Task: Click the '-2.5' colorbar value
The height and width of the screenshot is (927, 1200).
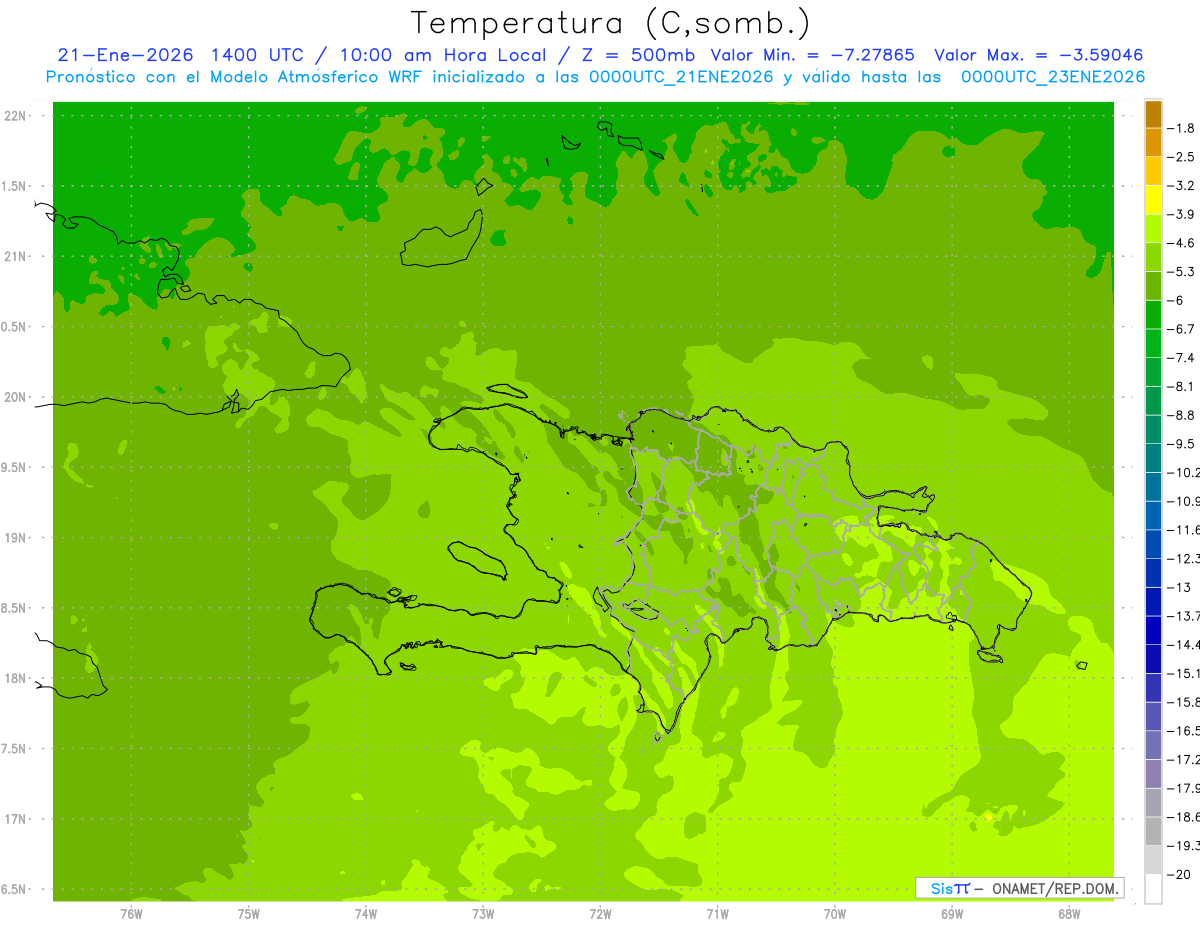Action: (x=1181, y=157)
